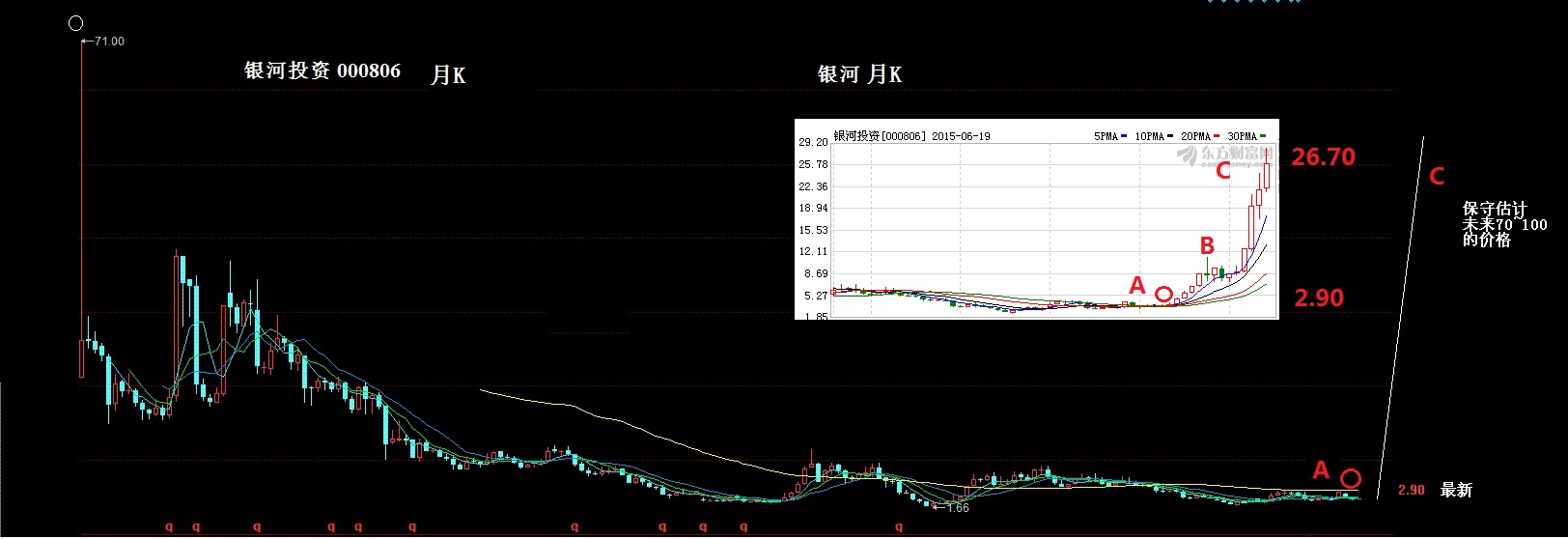
Task: Click the small red 2.90 value beside 最新
Action: point(1412,491)
